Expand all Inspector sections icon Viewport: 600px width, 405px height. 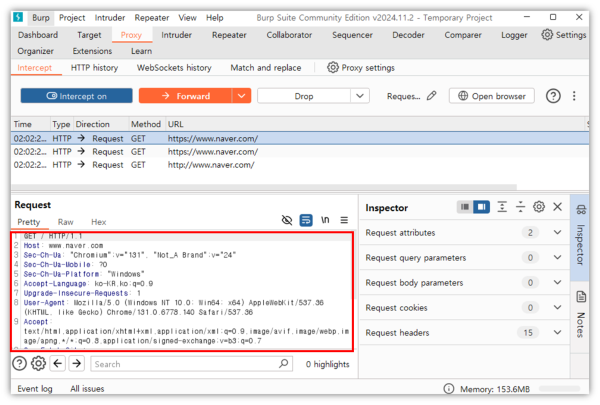(x=502, y=207)
